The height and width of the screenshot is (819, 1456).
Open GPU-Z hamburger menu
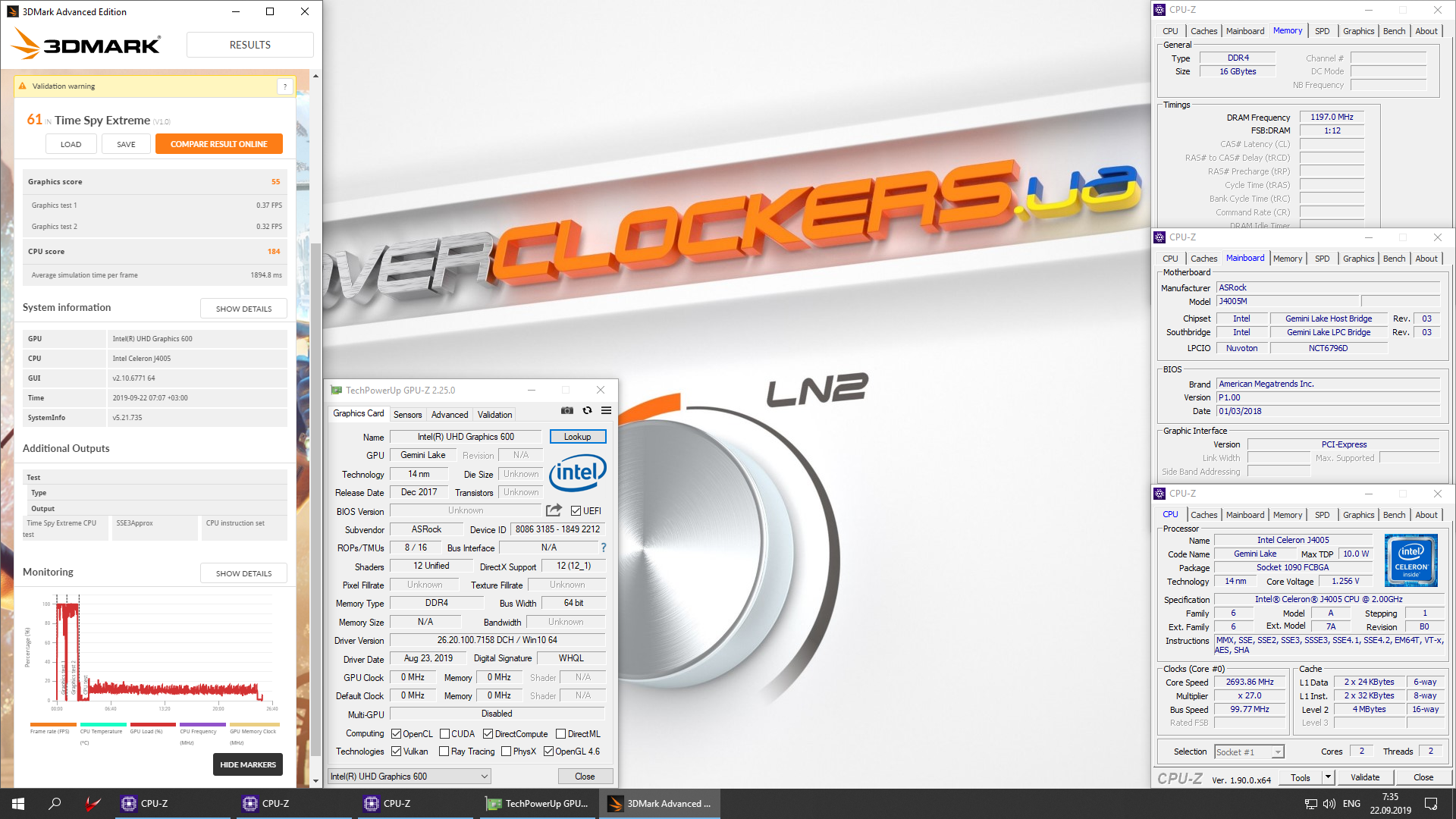point(606,410)
